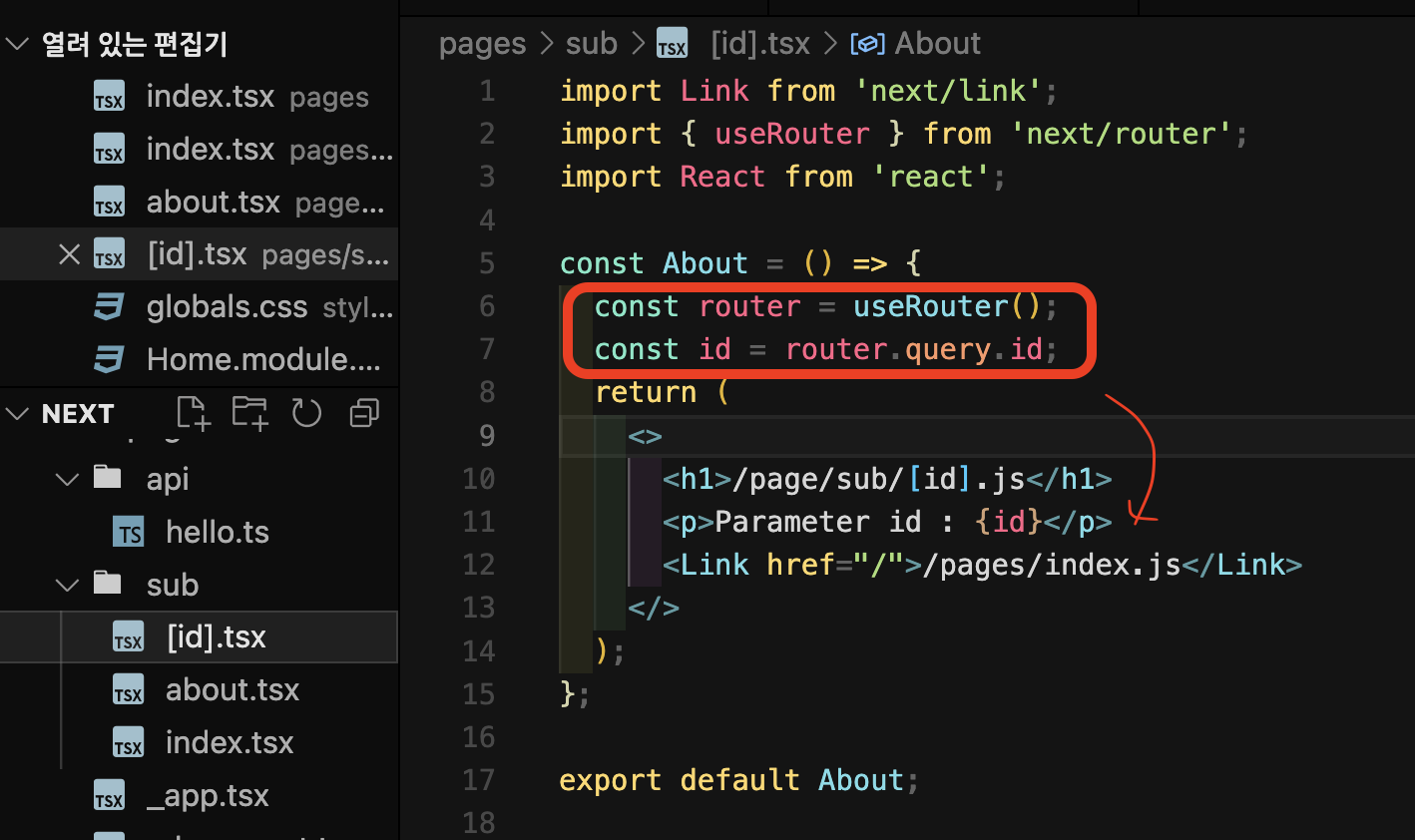Viewport: 1415px width, 840px height.
Task: Collapse all folders with the collapse icon
Action: 364,413
